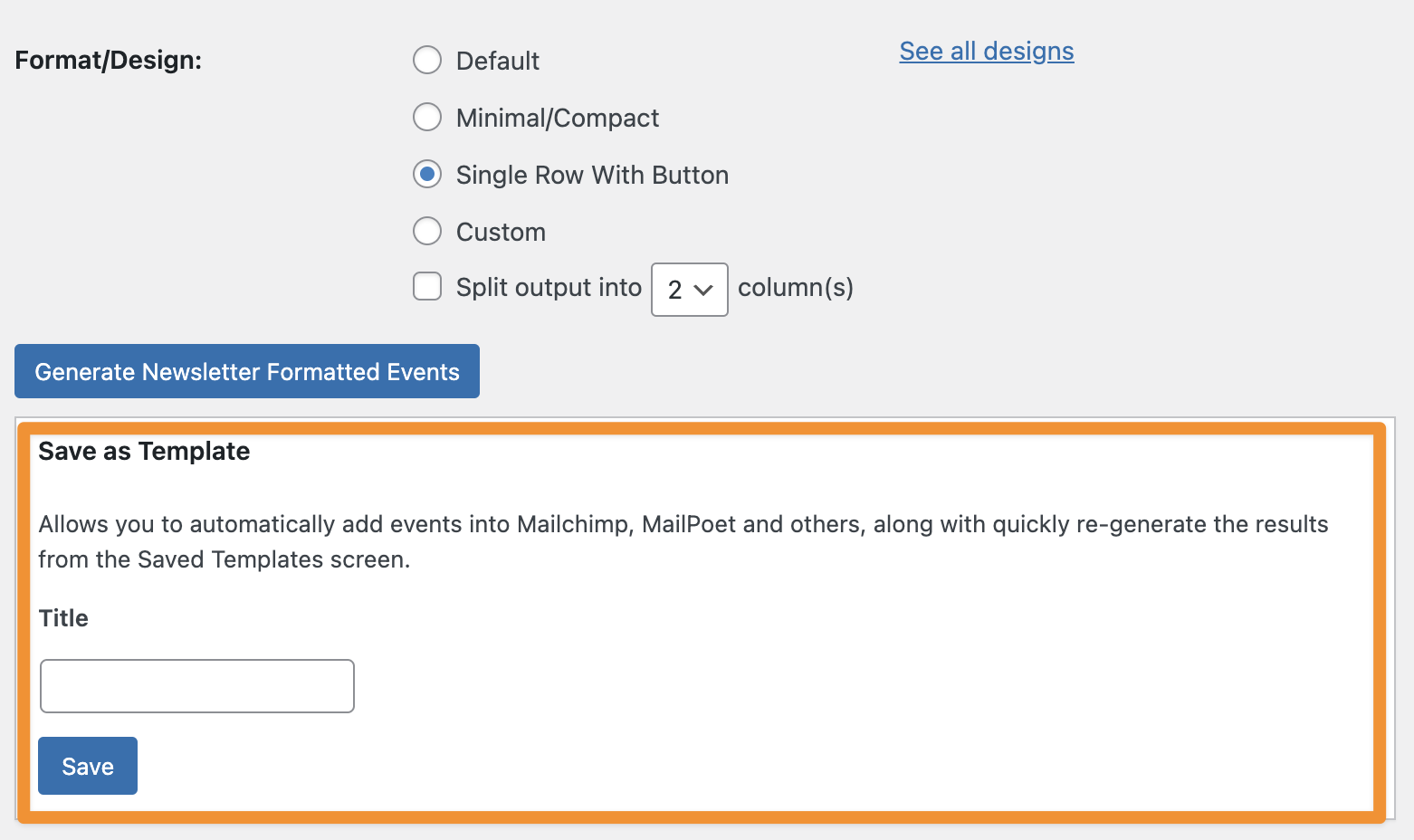
Task: Click the Save as Template heading
Action: (144, 451)
